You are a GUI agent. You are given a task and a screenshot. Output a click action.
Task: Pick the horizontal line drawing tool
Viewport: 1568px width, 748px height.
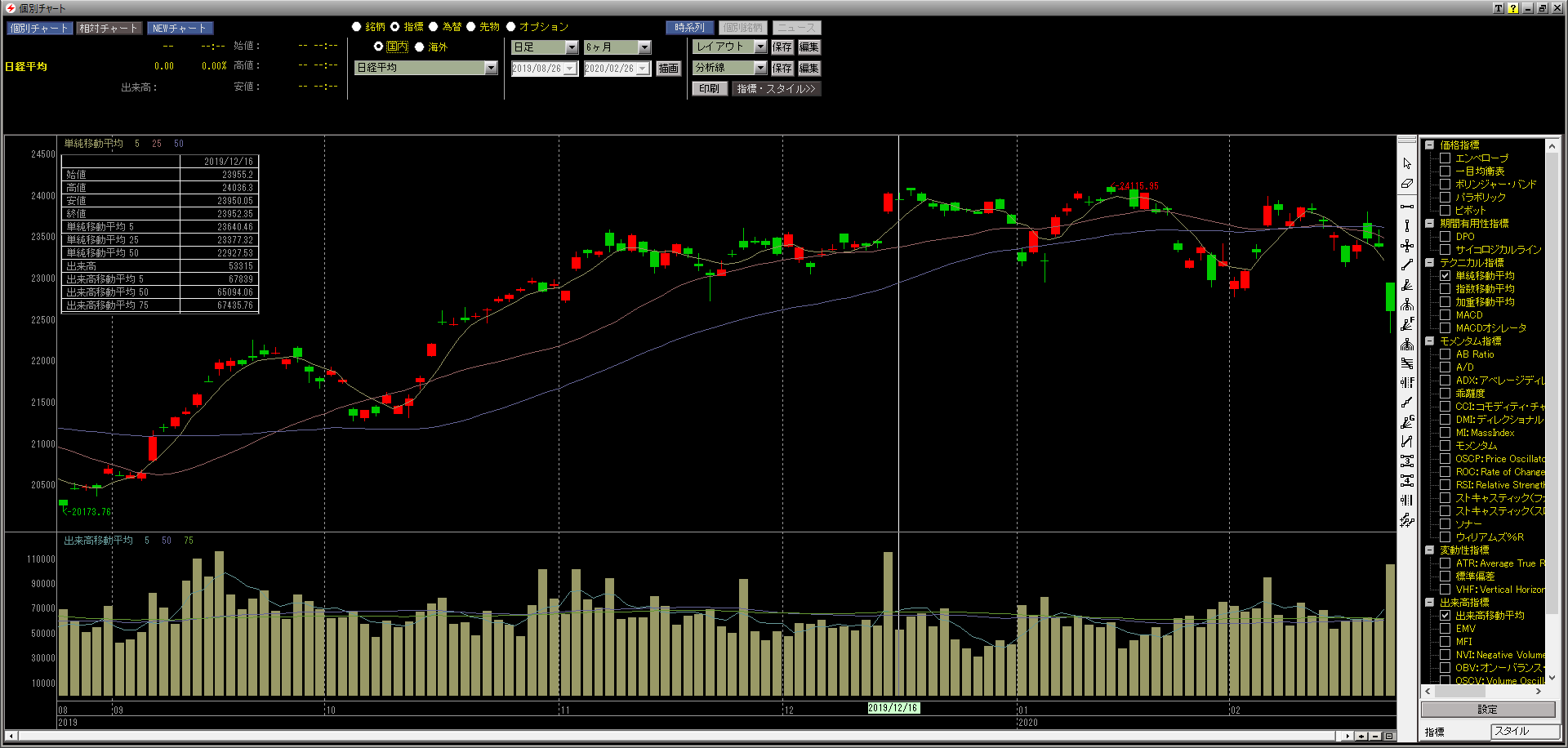(1407, 207)
